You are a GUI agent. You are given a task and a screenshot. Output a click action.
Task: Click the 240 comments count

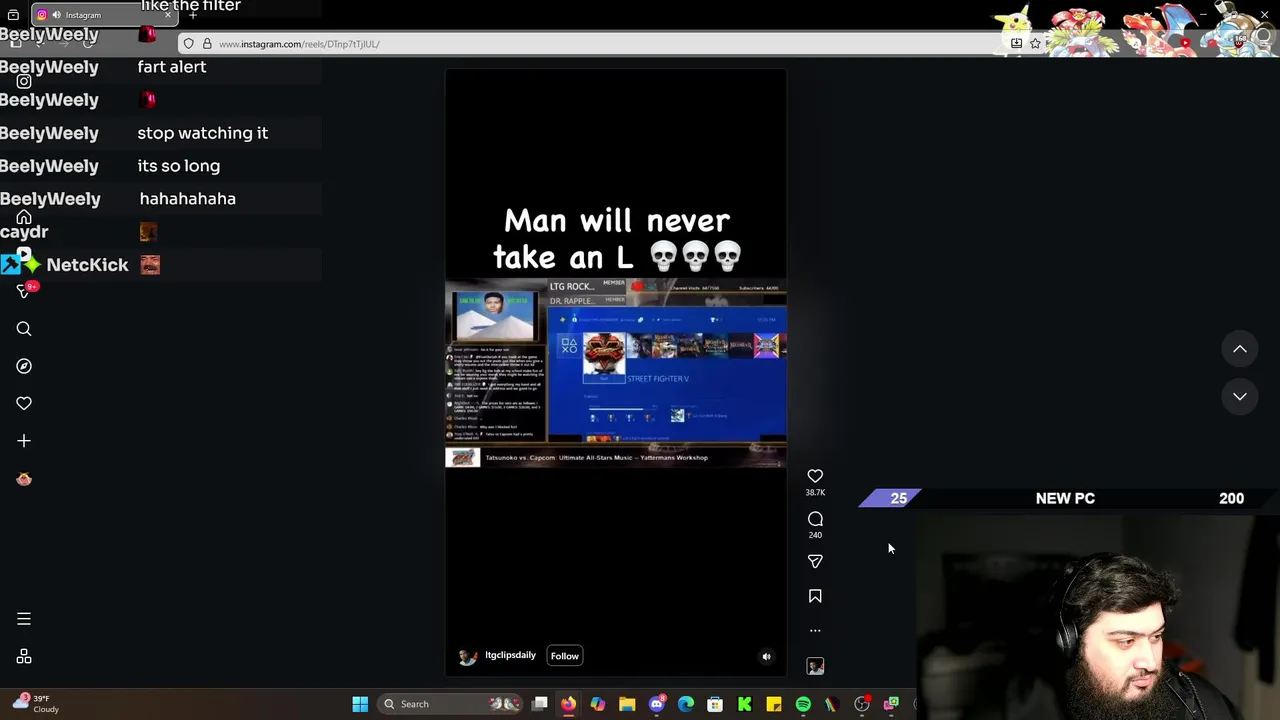point(815,535)
